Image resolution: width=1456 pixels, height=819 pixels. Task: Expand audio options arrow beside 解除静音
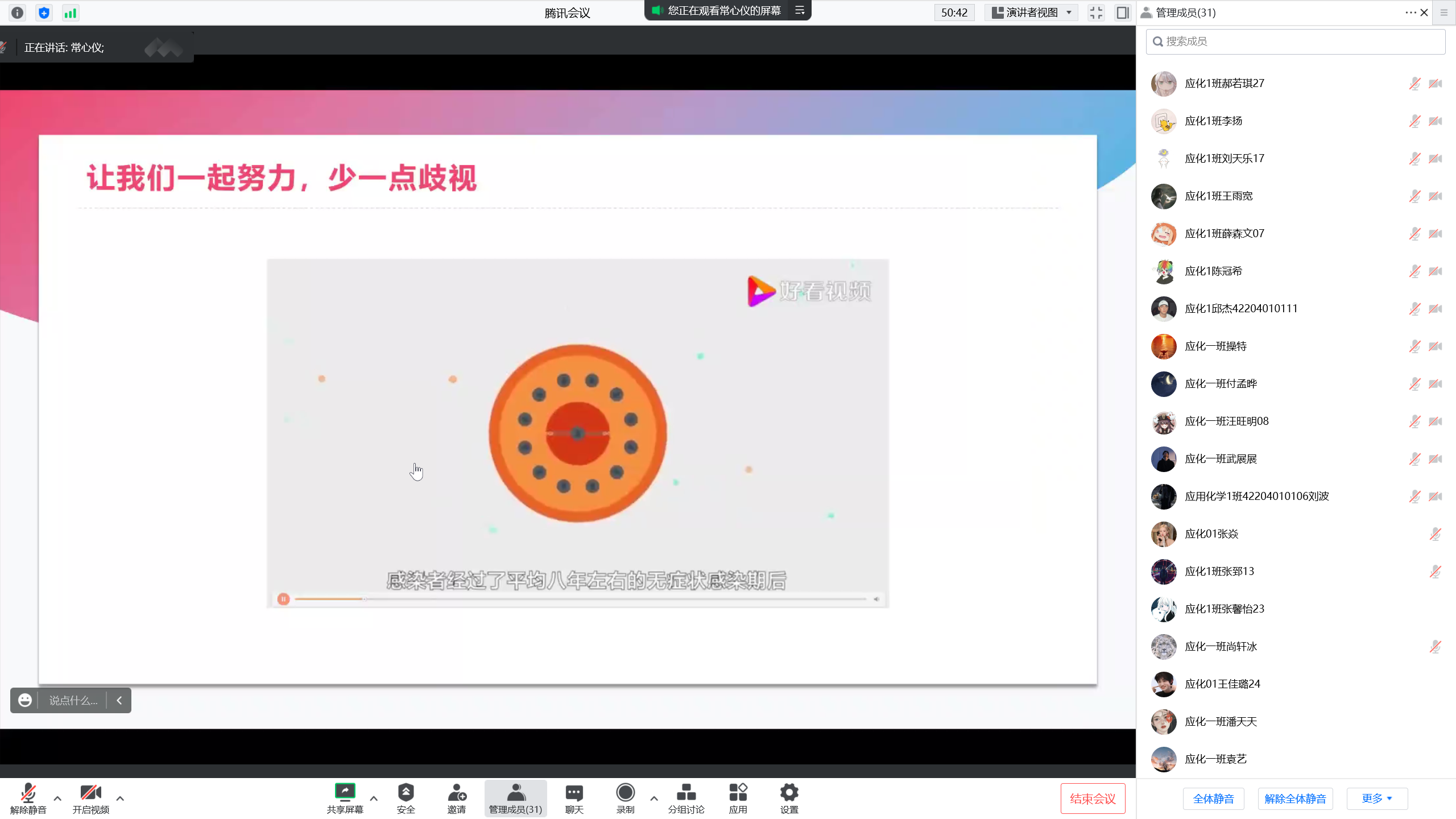(x=57, y=798)
